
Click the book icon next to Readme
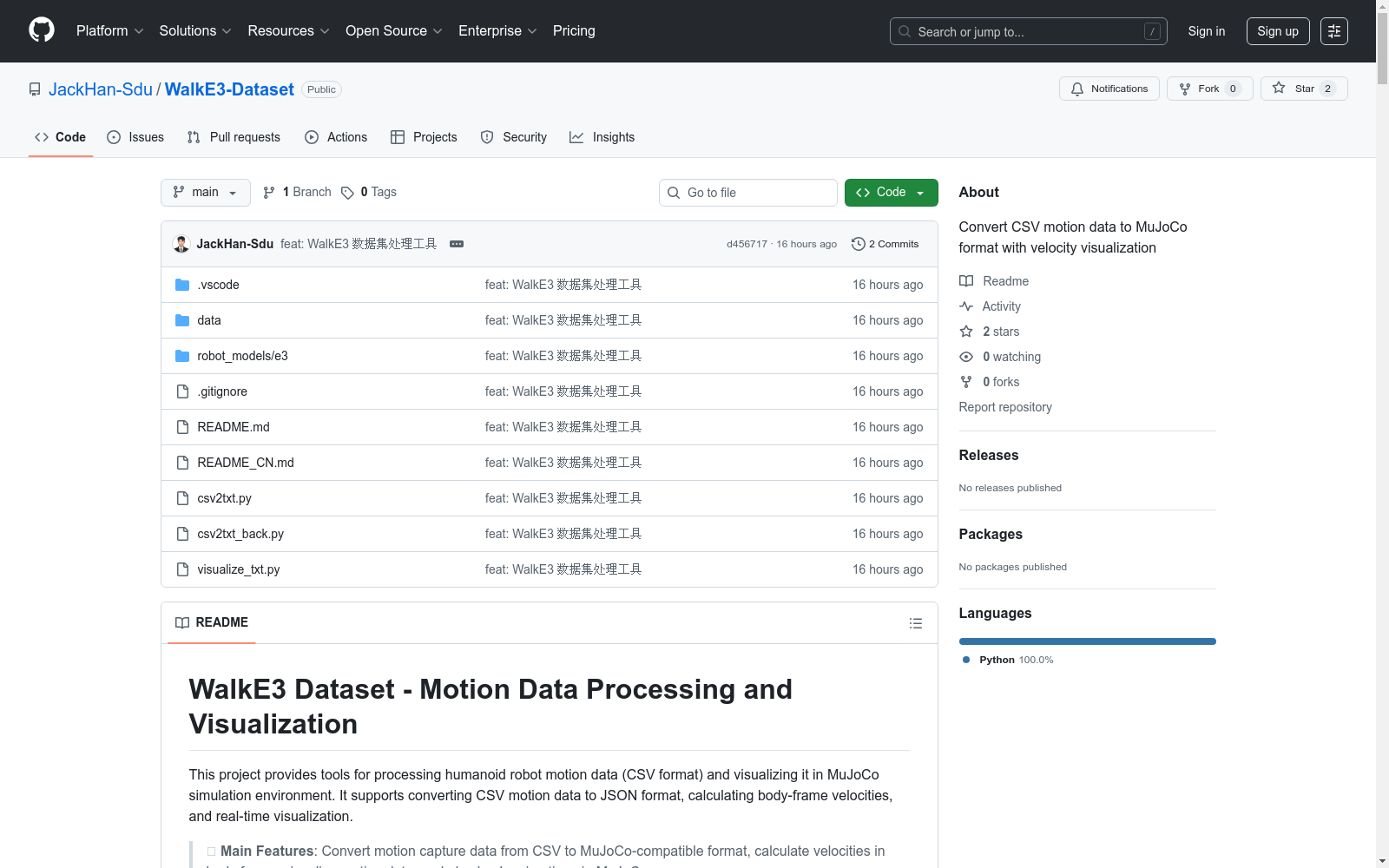[x=966, y=281]
